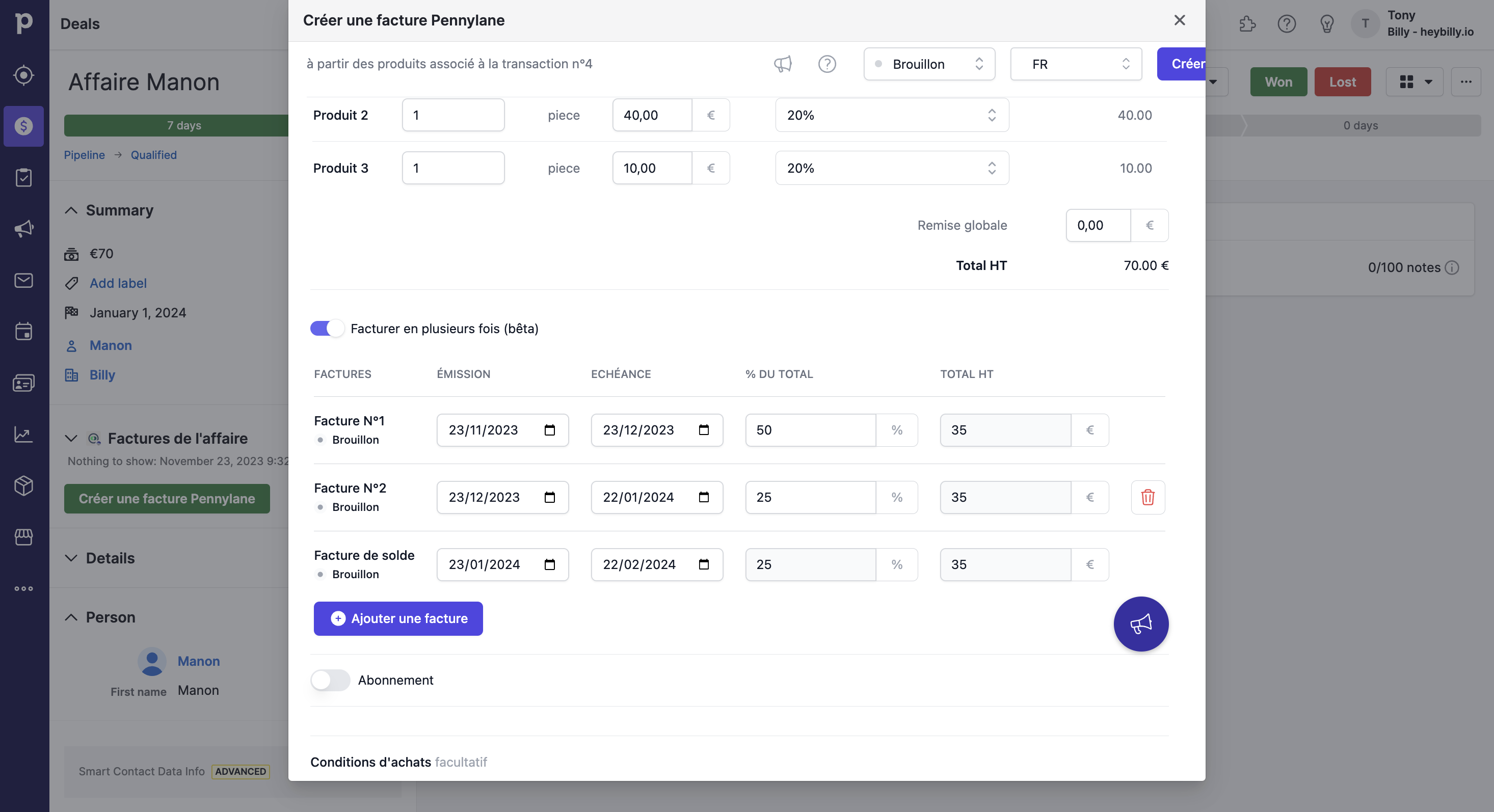
Task: Open the More dots icon in sidebar
Action: pos(24,588)
